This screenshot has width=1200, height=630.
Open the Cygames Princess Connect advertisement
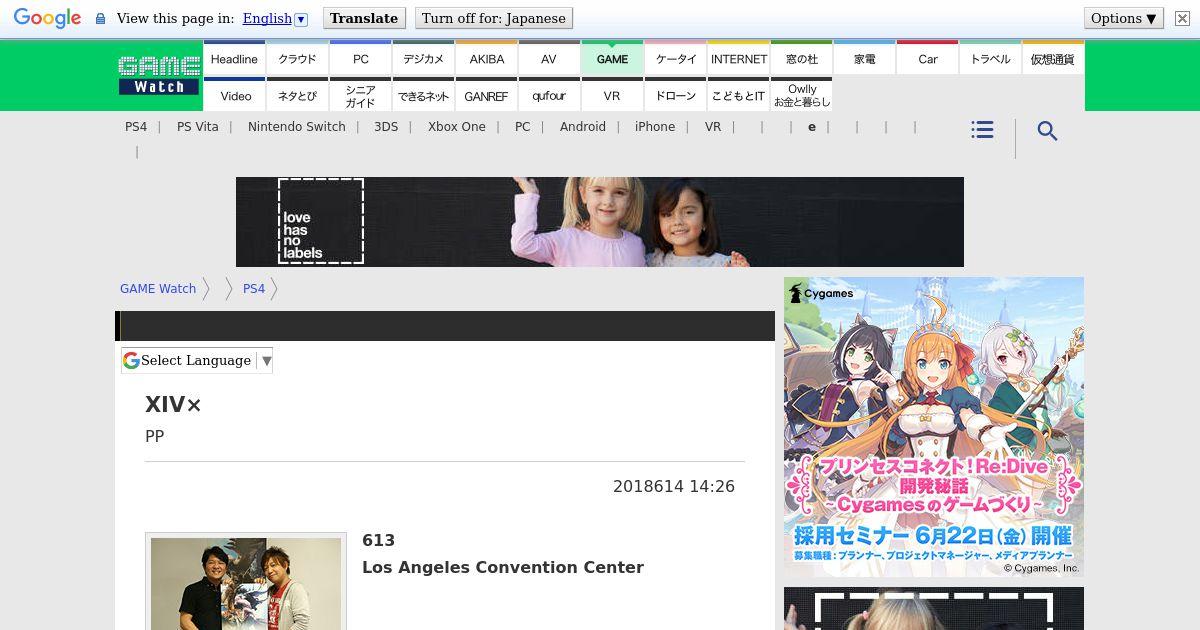click(x=933, y=427)
